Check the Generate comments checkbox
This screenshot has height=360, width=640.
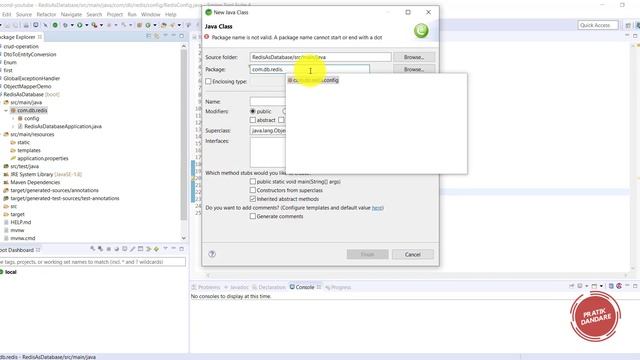[x=253, y=216]
